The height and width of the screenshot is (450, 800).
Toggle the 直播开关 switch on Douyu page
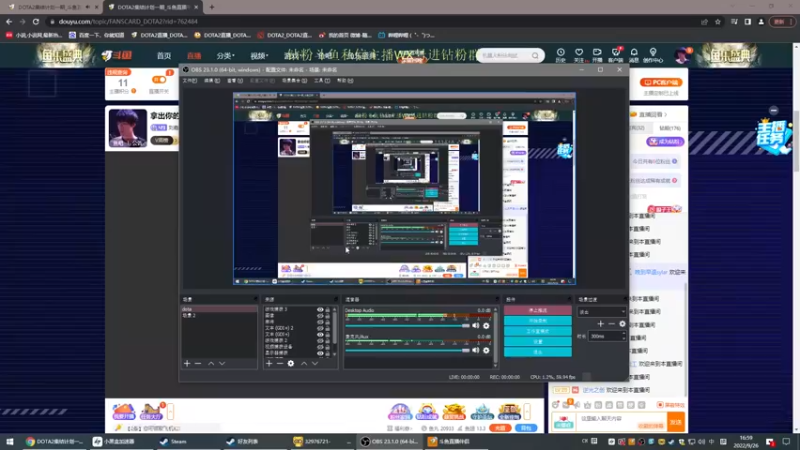coord(159,80)
